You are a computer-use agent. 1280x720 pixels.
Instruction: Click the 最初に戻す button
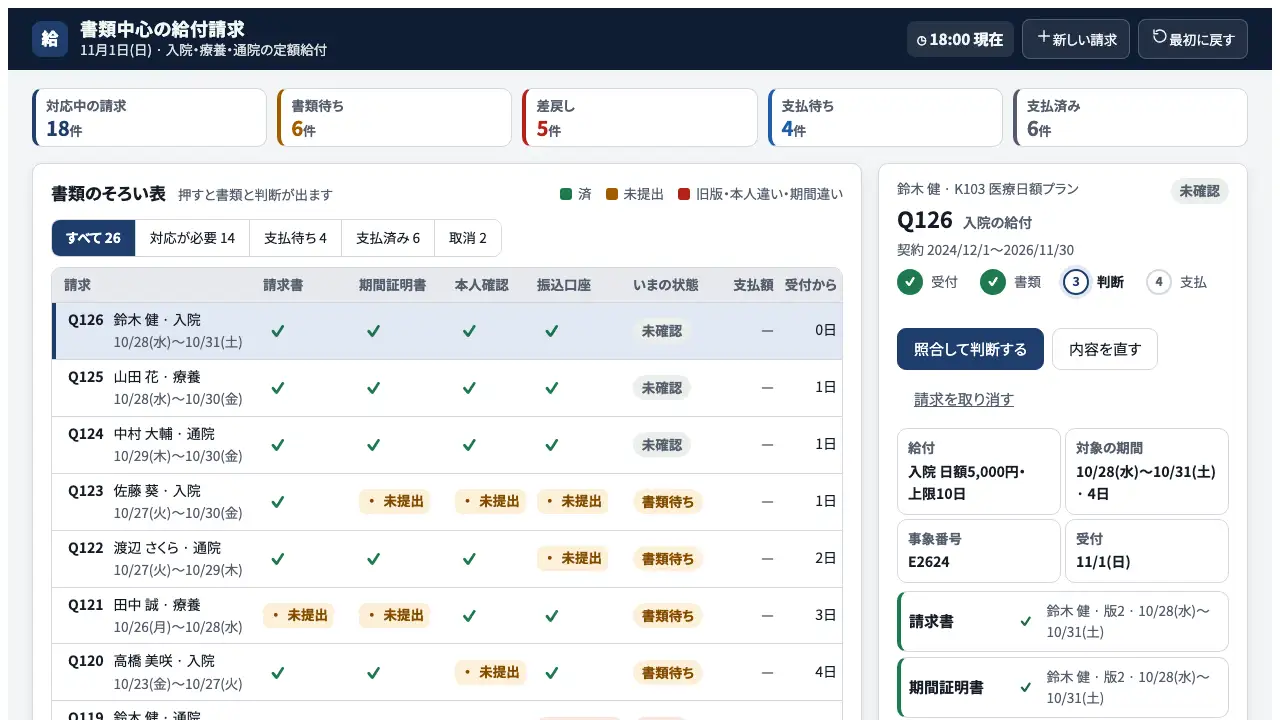coord(1193,39)
